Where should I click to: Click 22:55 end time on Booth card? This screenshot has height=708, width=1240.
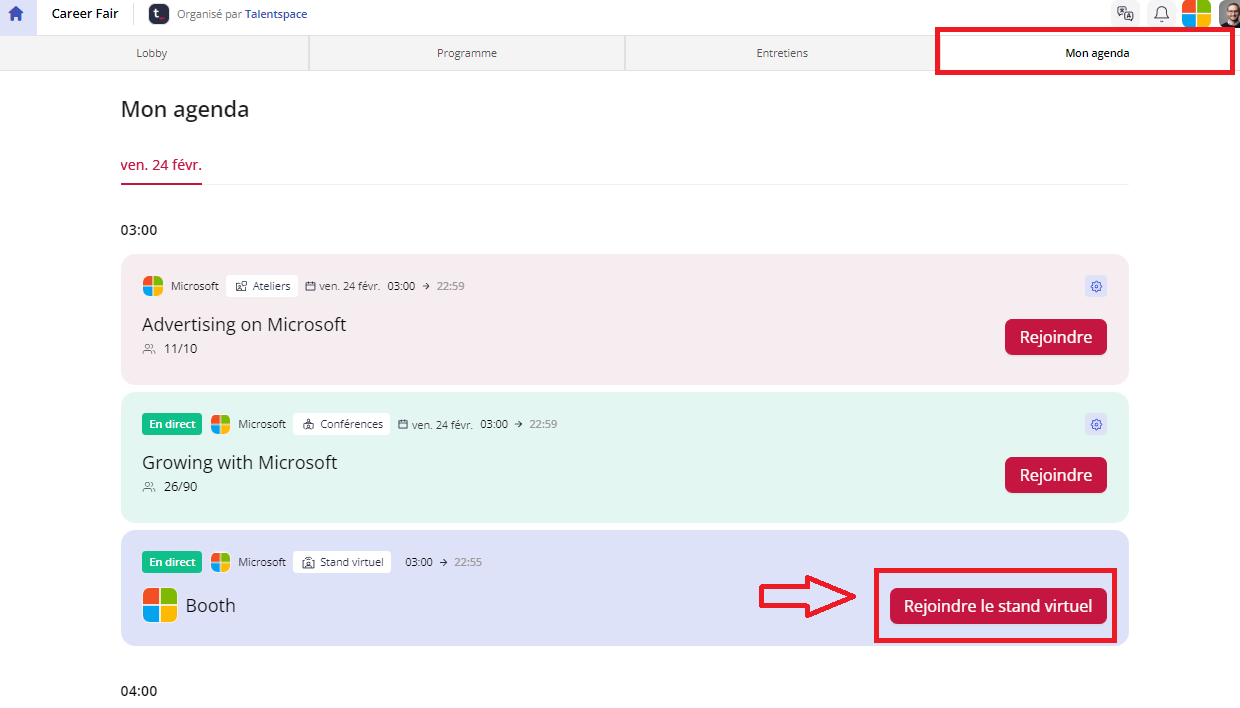[x=468, y=562]
